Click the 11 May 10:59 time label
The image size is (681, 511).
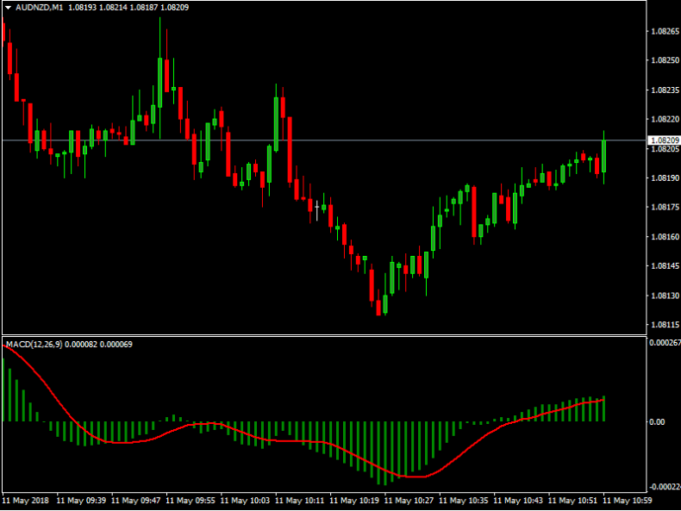click(631, 500)
